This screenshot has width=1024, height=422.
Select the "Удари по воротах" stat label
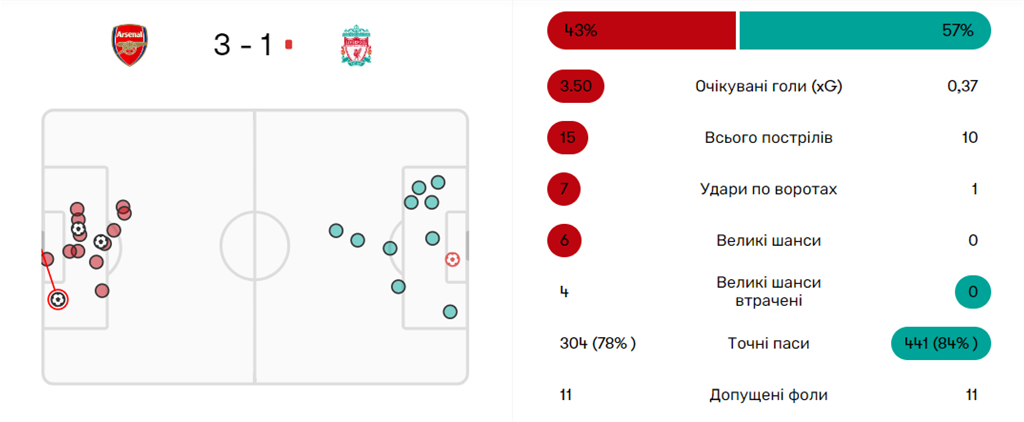tap(768, 189)
